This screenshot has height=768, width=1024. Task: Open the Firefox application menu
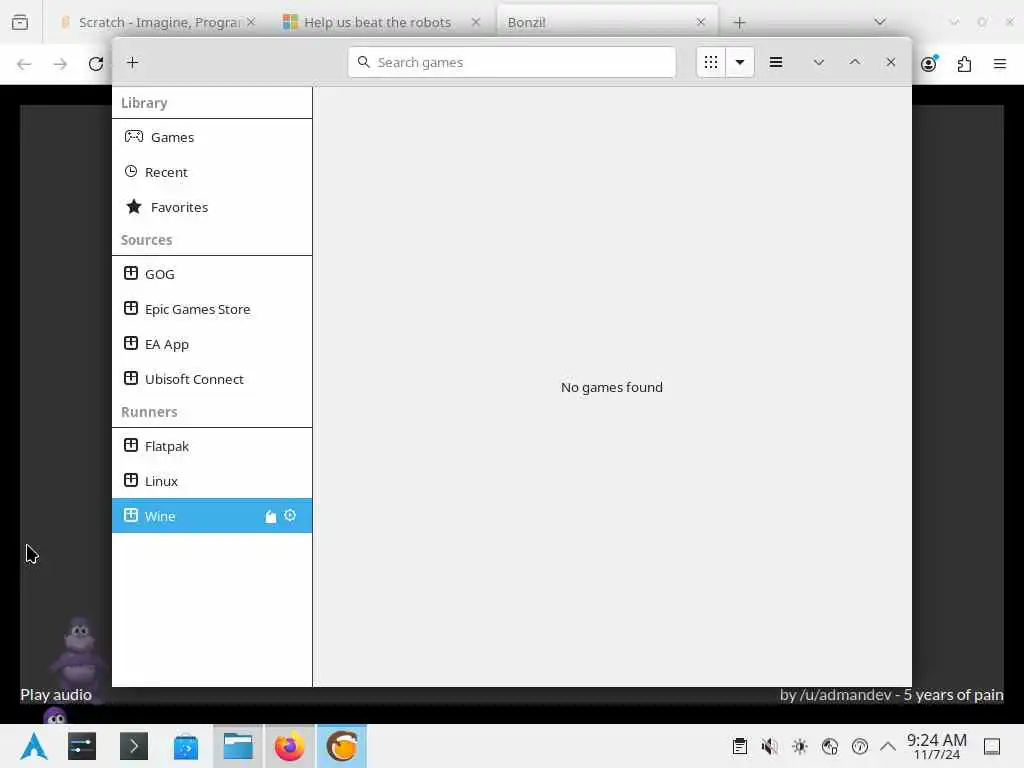coord(1000,64)
